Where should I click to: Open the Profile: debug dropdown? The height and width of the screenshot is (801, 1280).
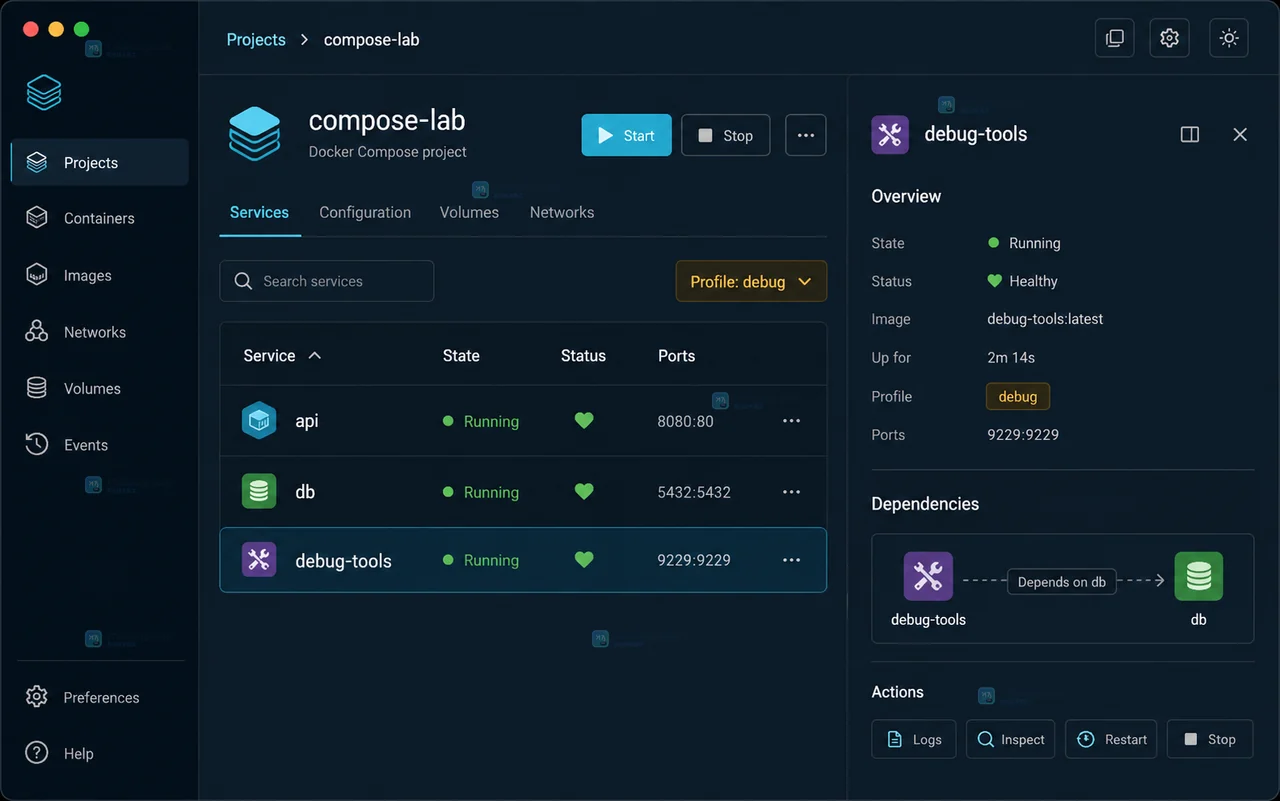tap(751, 281)
